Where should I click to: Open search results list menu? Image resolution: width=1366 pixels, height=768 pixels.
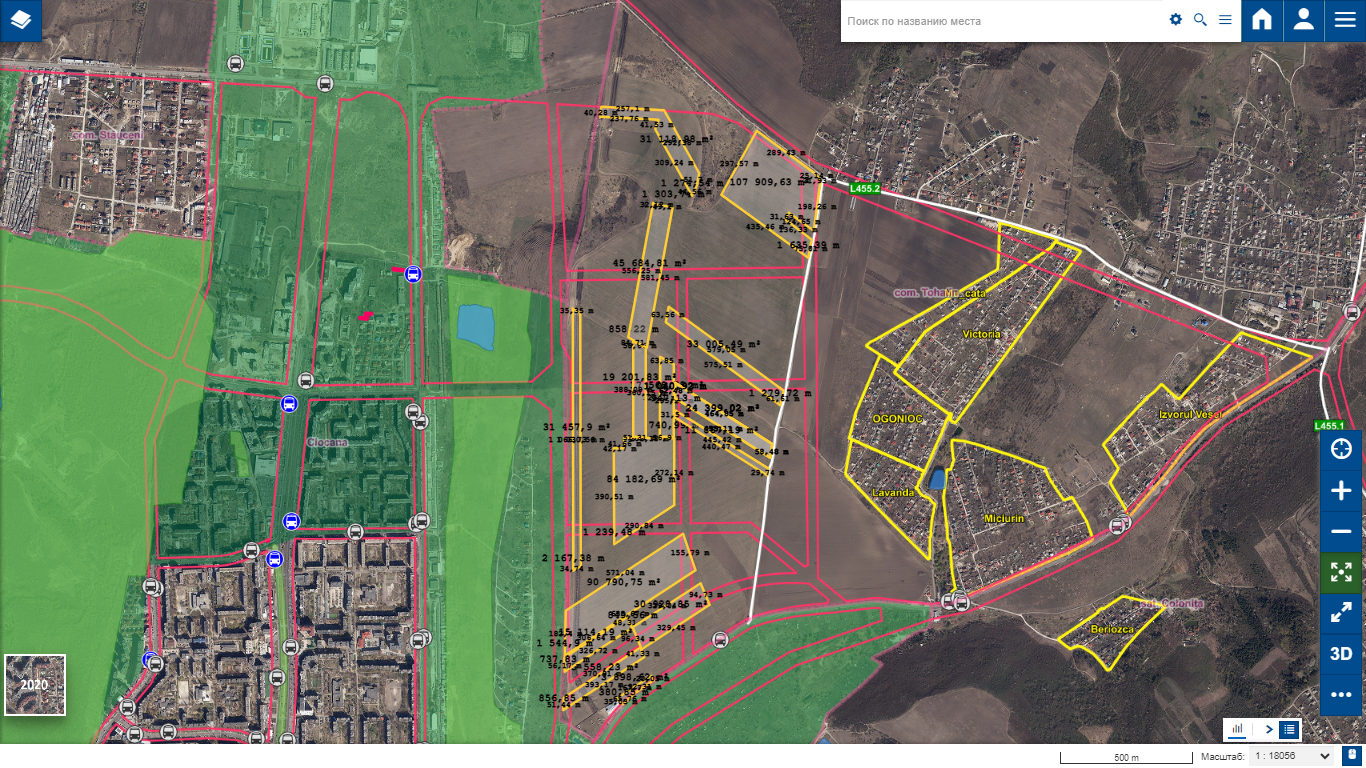1225,20
